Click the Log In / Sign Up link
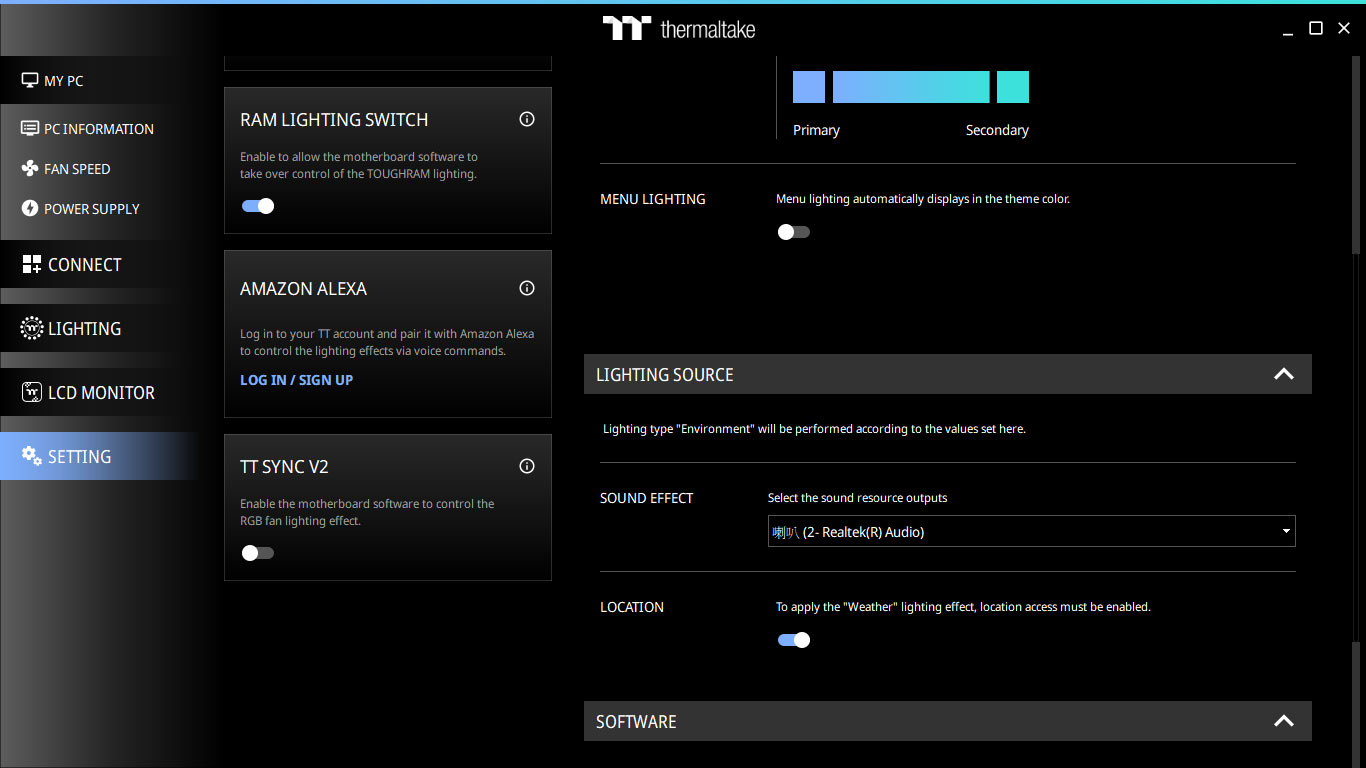The image size is (1366, 768). pyautogui.click(x=296, y=380)
